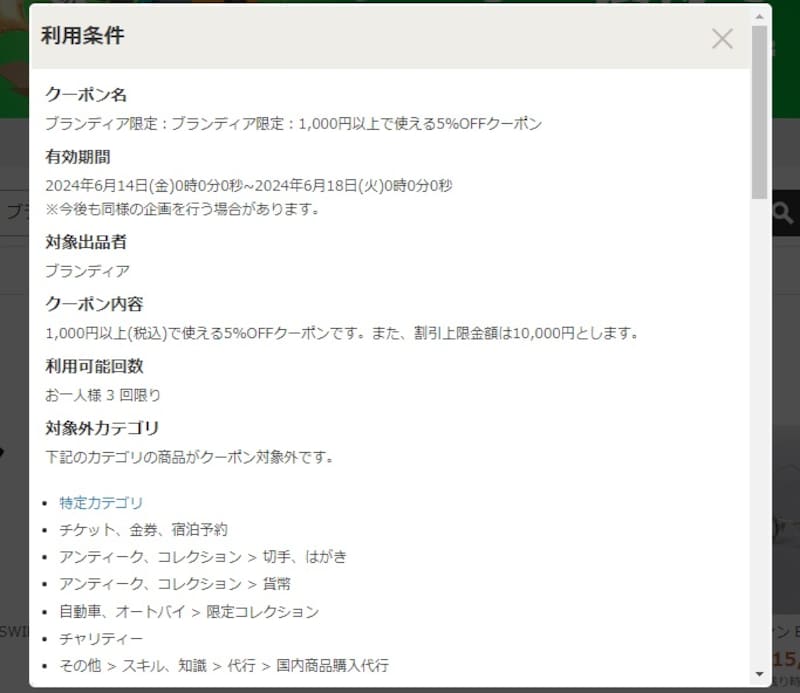Click the 対象出品者 heading

point(85,242)
